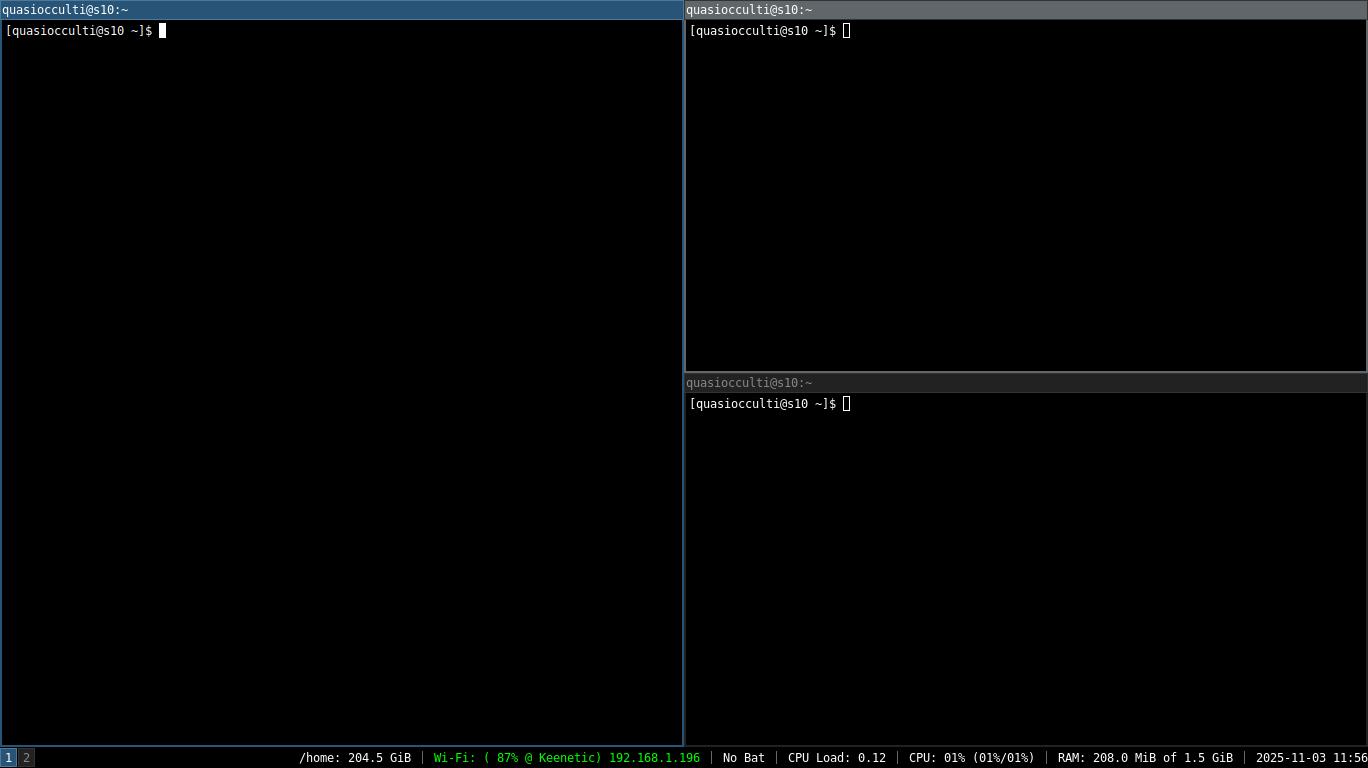This screenshot has width=1368, height=768.
Task: Switch to workspace 1
Action: click(9, 758)
